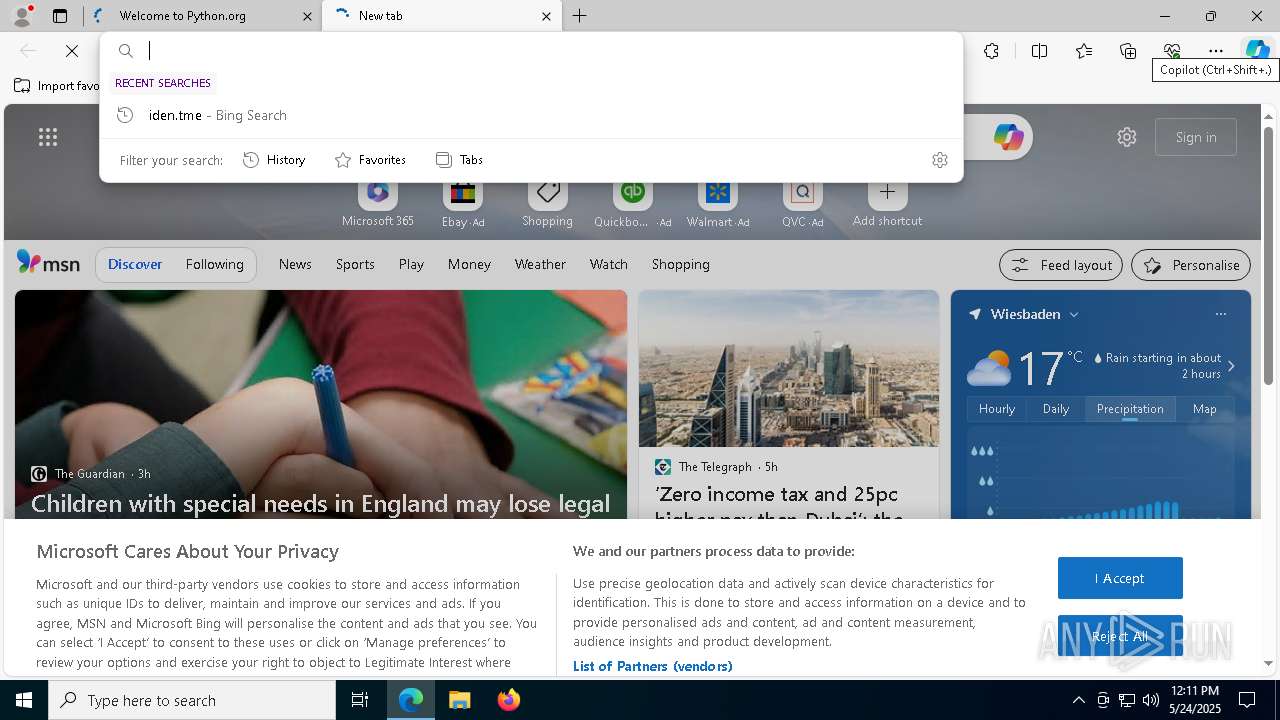The height and width of the screenshot is (720, 1280).
Task: Switch to the Welcome to Python.org tab
Action: tap(200, 16)
